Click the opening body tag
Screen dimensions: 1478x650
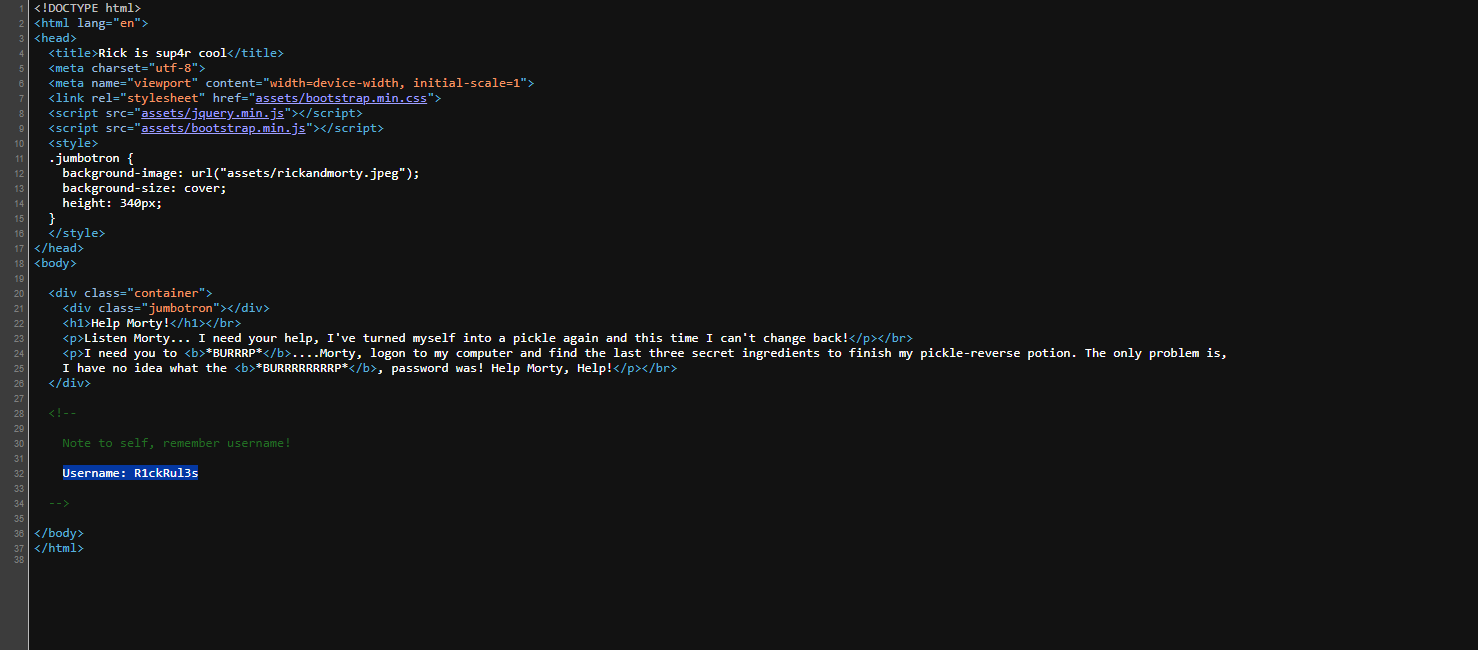coord(55,263)
